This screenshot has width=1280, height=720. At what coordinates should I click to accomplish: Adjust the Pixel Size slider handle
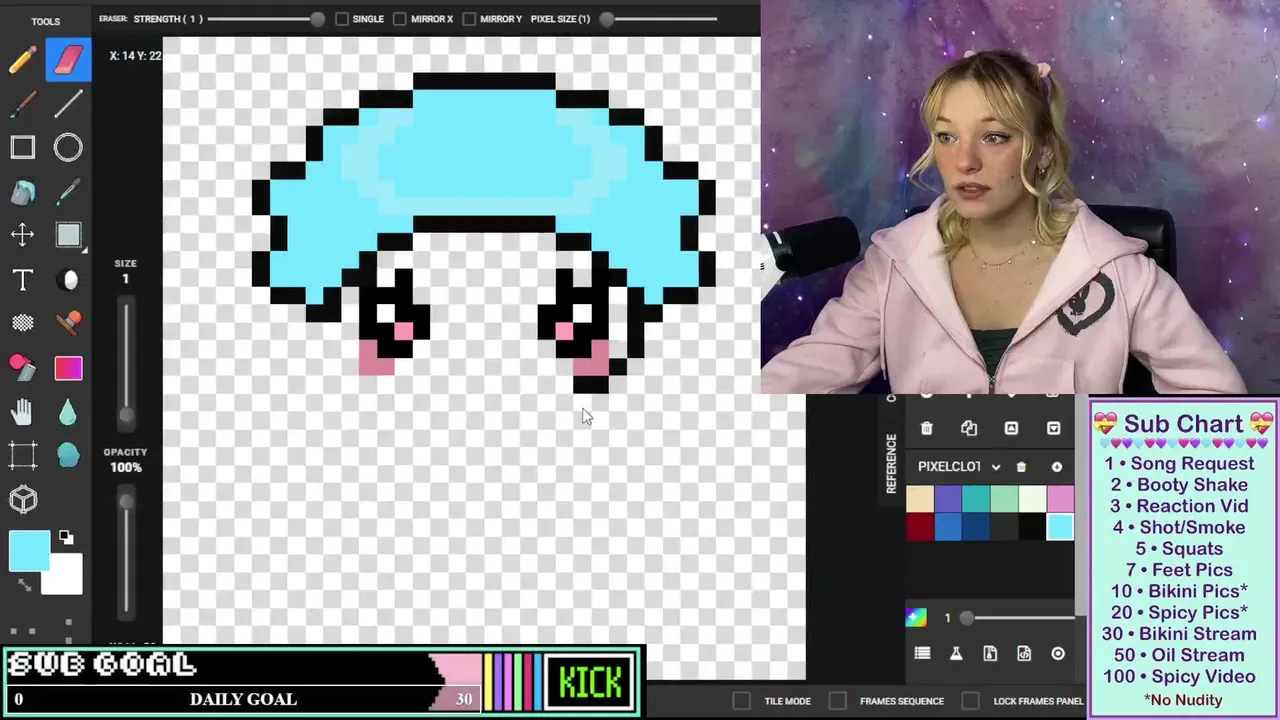(x=606, y=19)
